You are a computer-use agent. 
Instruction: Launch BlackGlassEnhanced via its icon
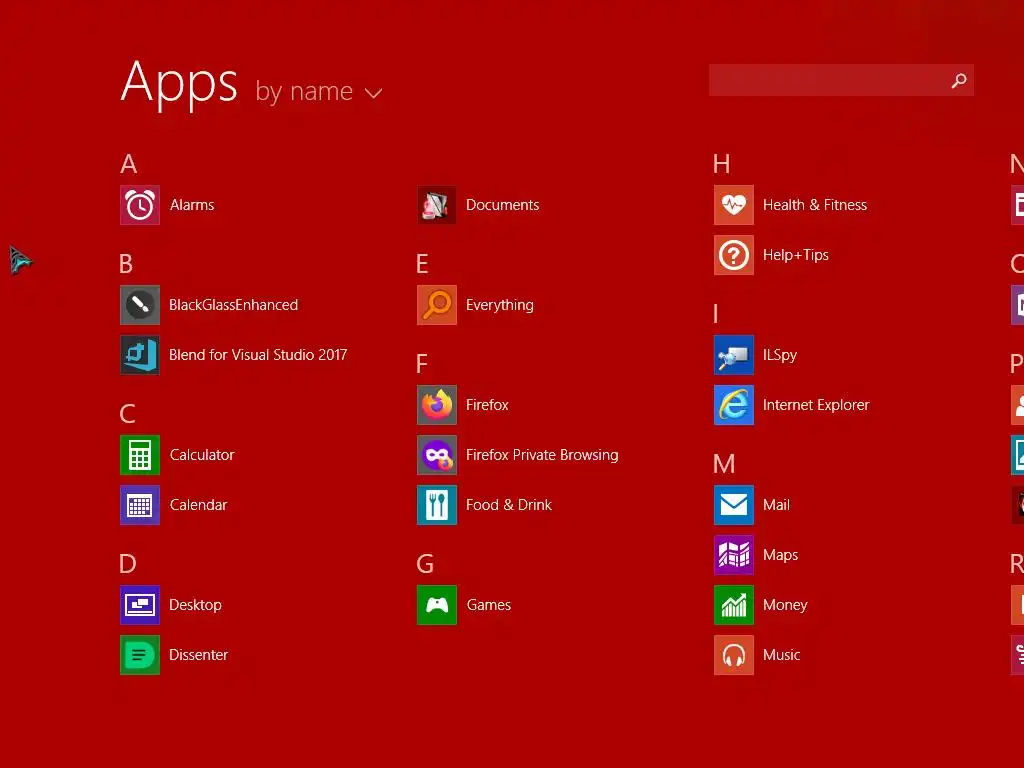(x=140, y=305)
